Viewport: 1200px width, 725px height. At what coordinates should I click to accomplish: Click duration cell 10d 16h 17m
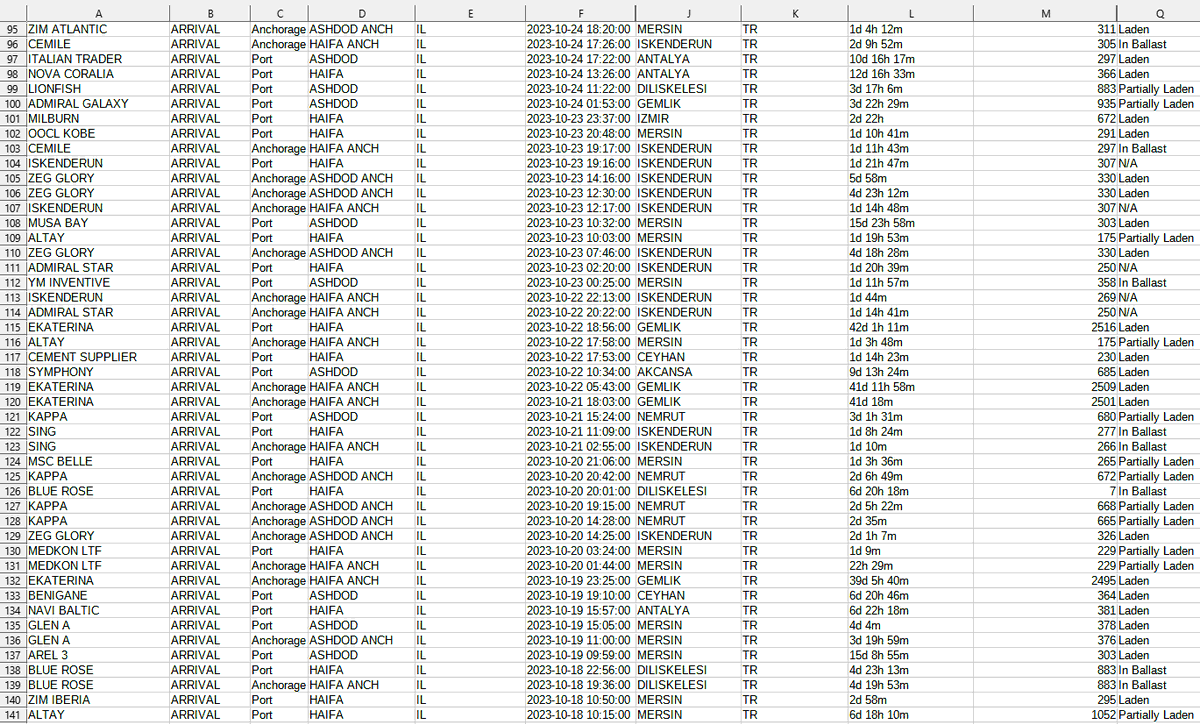point(911,59)
